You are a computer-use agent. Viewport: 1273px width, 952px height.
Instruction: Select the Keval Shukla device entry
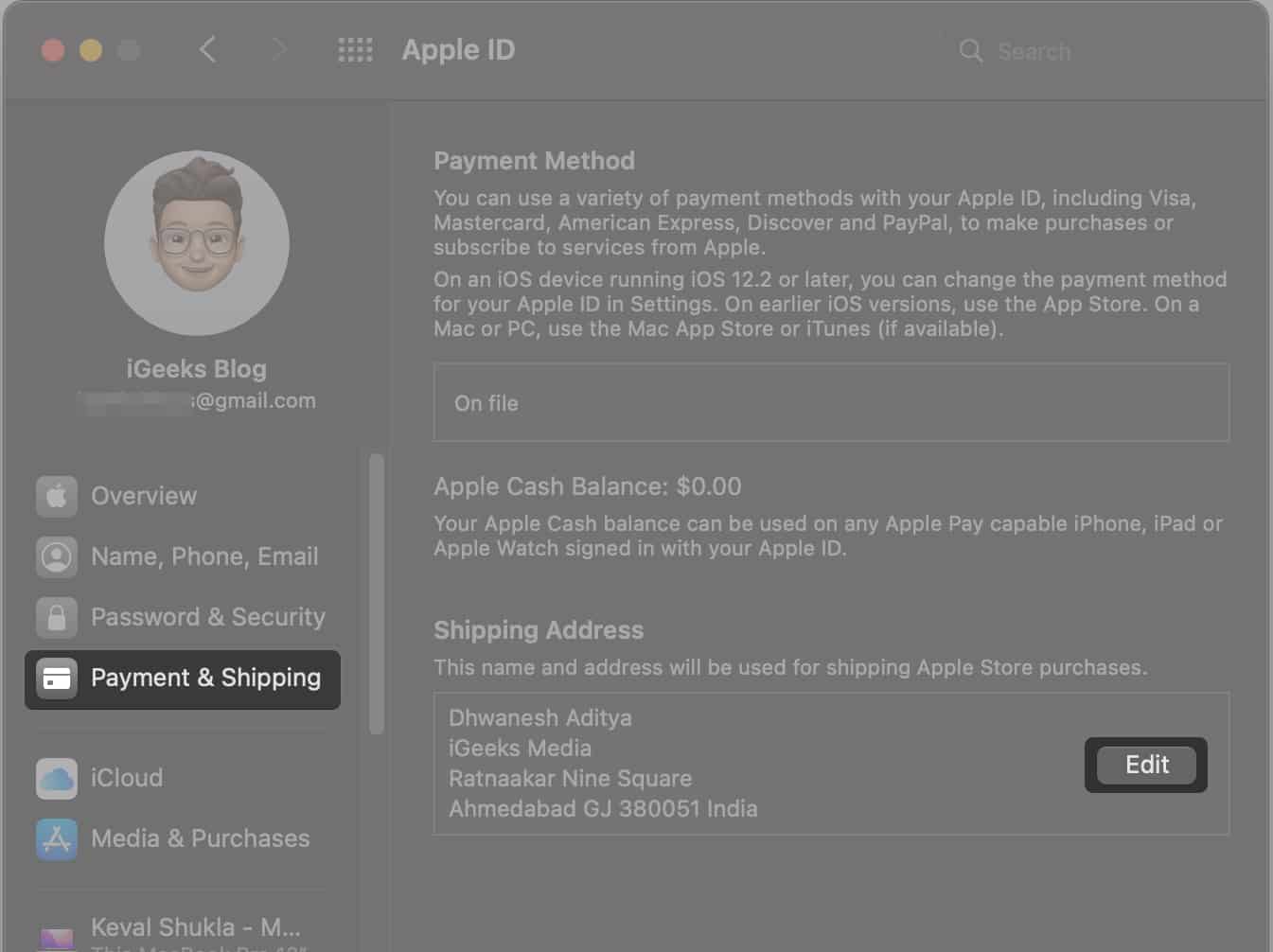coord(182,932)
